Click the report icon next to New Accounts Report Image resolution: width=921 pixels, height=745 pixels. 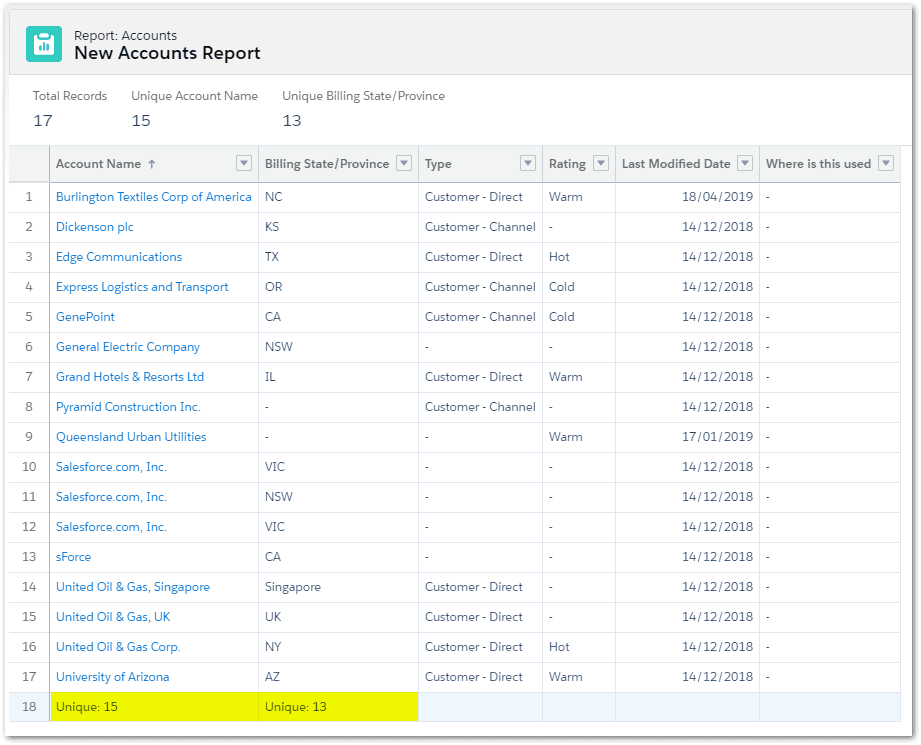point(44,44)
